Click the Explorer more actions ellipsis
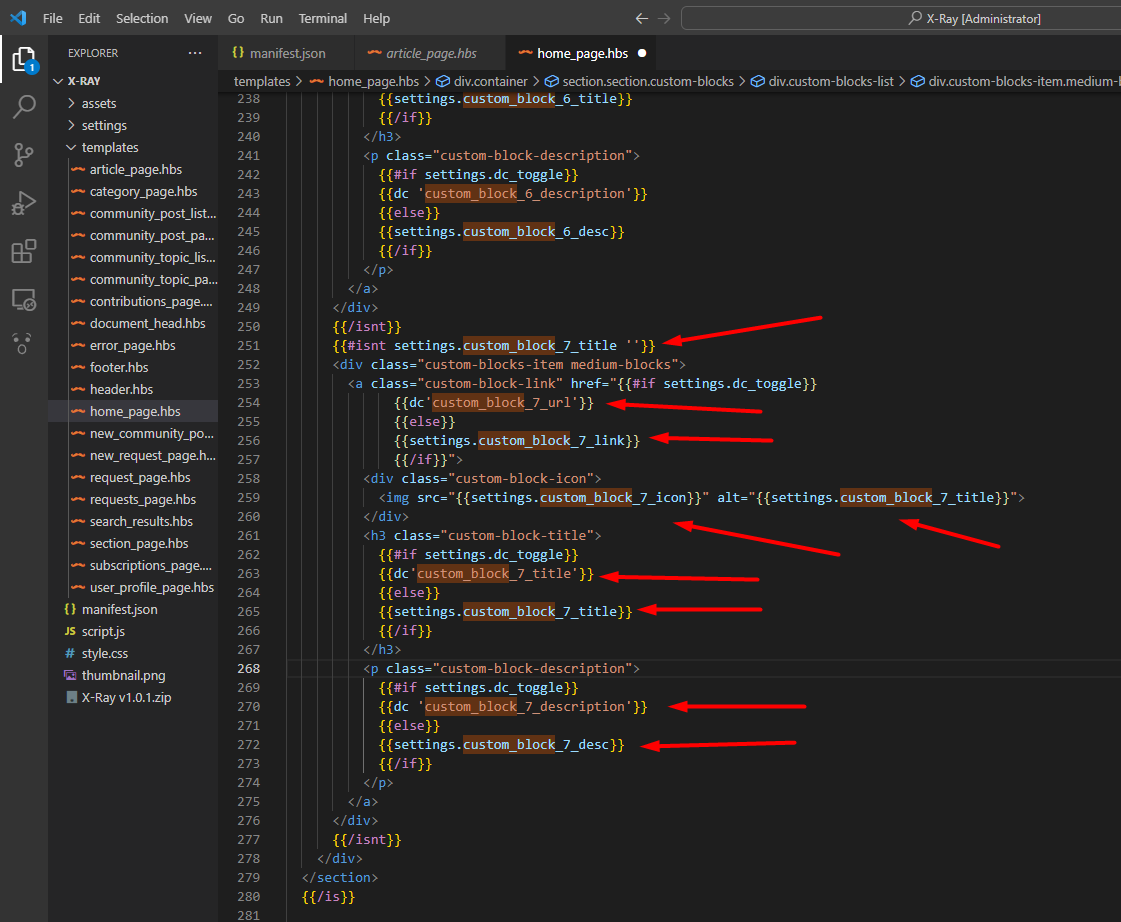Image resolution: width=1121 pixels, height=922 pixels. point(194,53)
